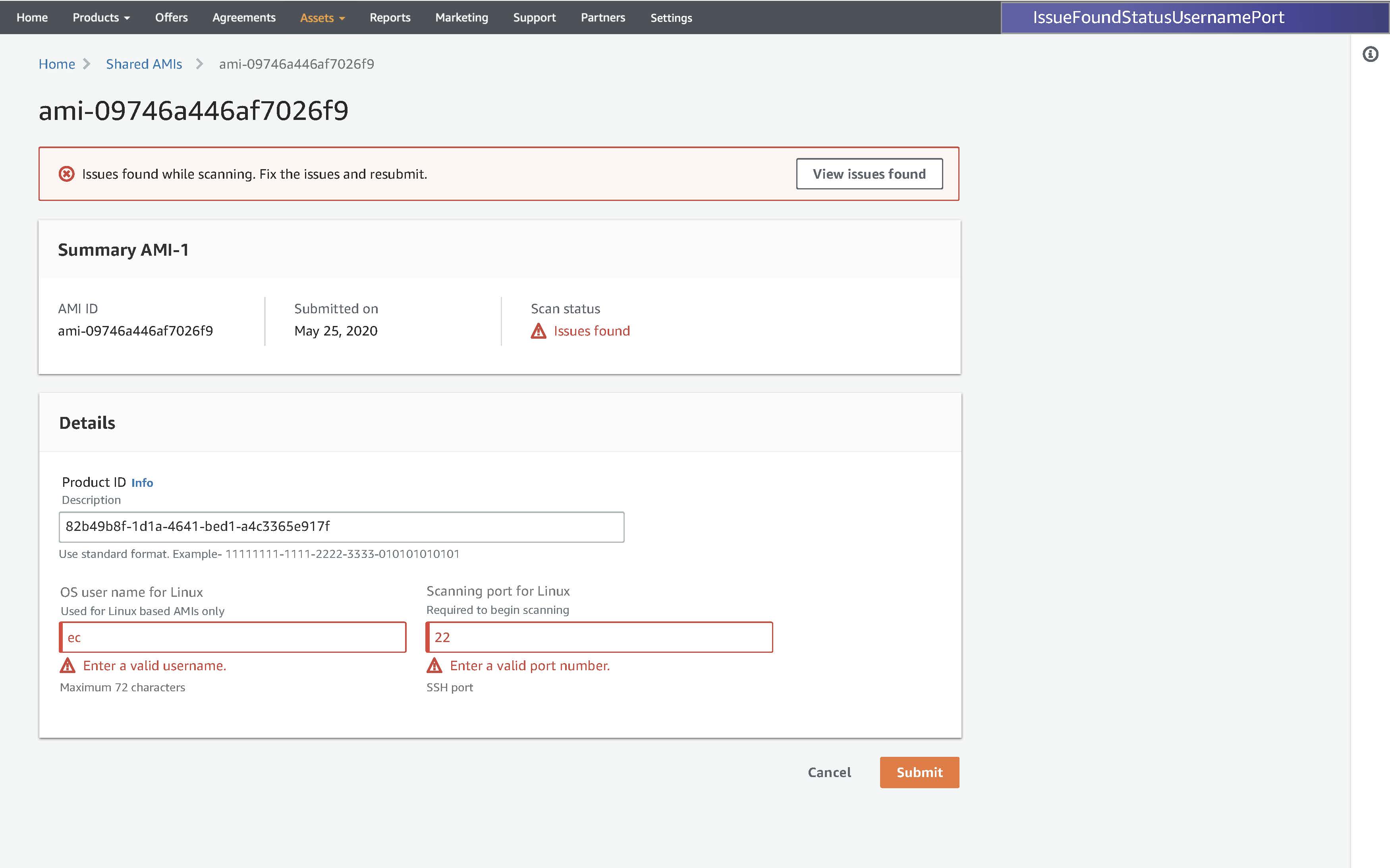
Task: Click the Product ID input field
Action: coord(341,527)
